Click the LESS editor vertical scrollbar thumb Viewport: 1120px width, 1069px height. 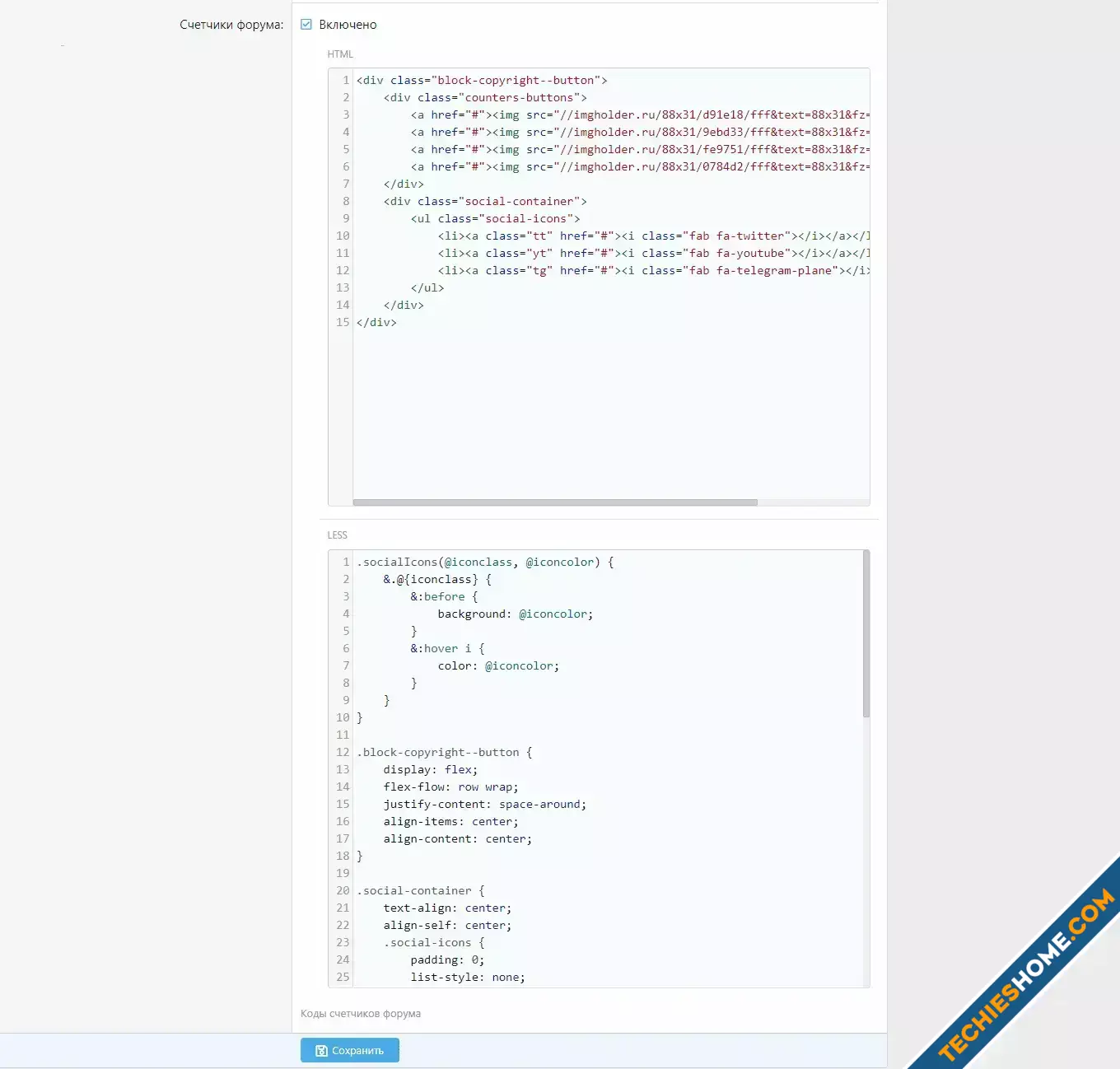point(866,634)
